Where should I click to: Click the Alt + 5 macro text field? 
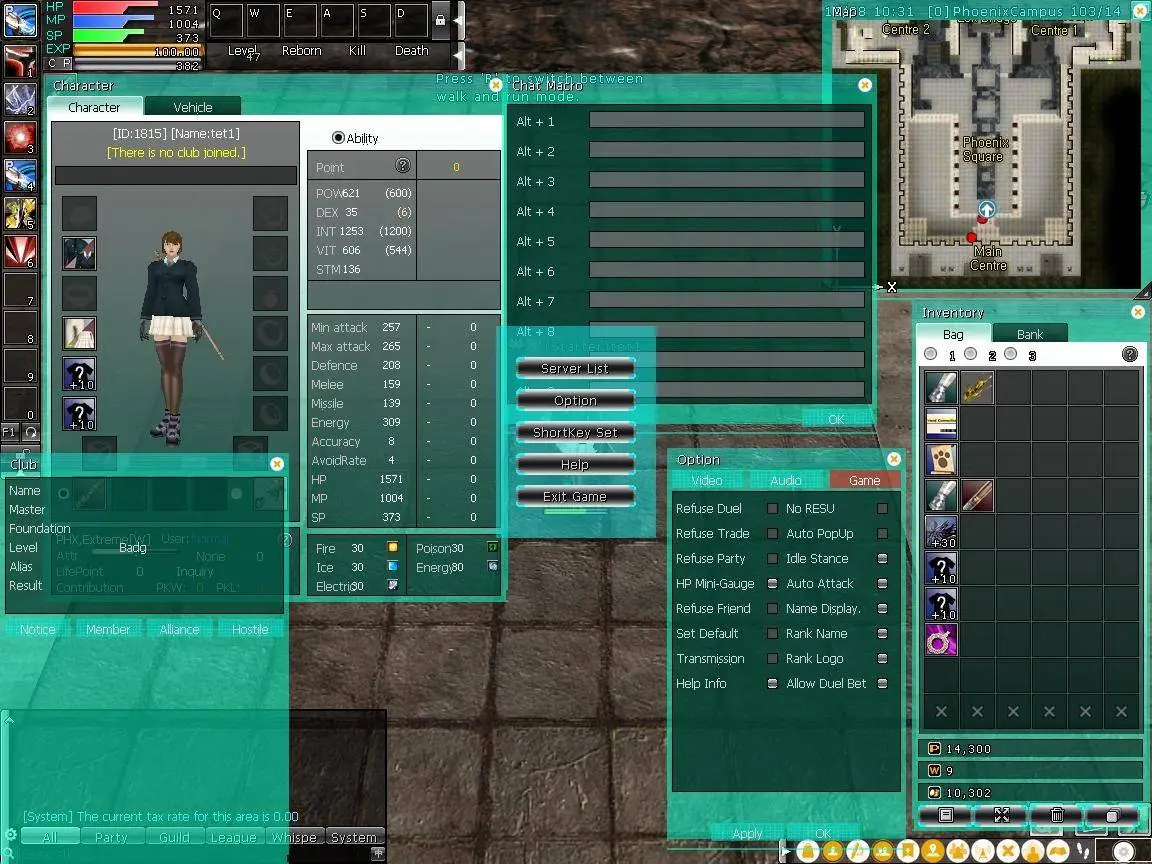point(727,240)
